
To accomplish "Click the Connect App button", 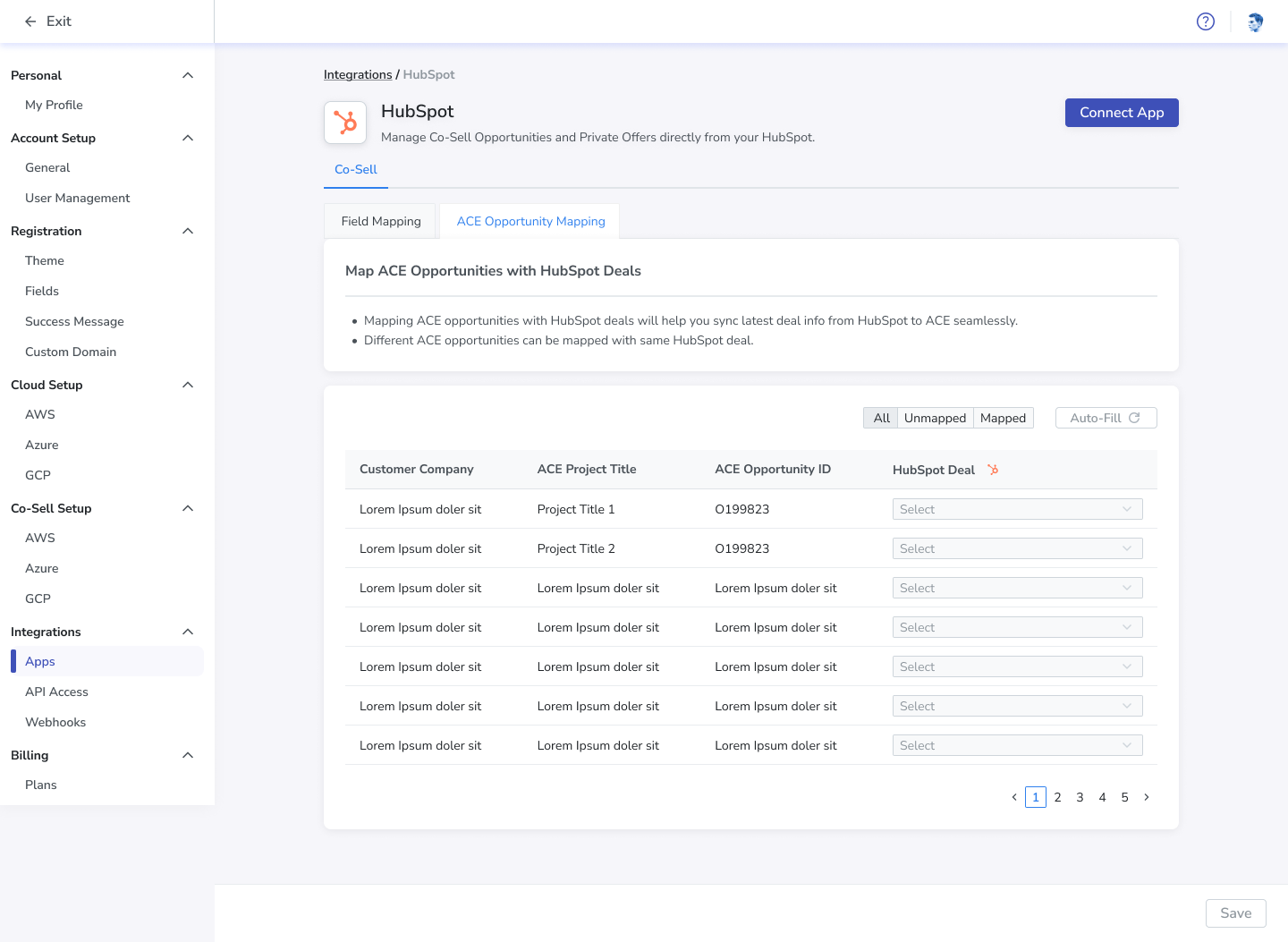I will (1122, 113).
